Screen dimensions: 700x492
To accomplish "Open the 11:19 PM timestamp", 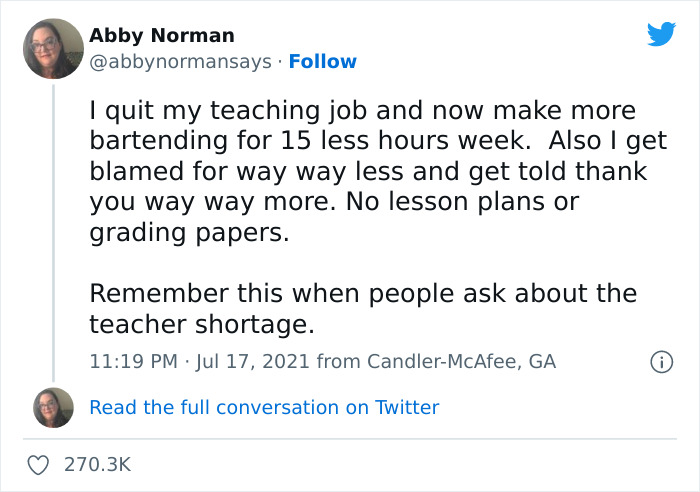I will tap(131, 362).
